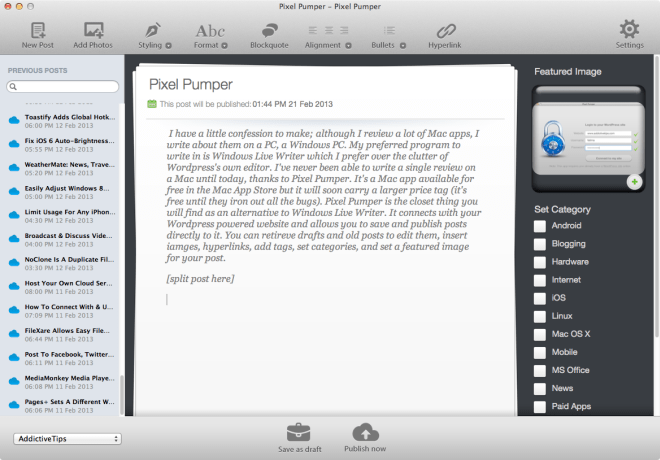Viewport: 660px width, 460px height.
Task: Expand the Styling dropdown arrow
Action: click(168, 45)
